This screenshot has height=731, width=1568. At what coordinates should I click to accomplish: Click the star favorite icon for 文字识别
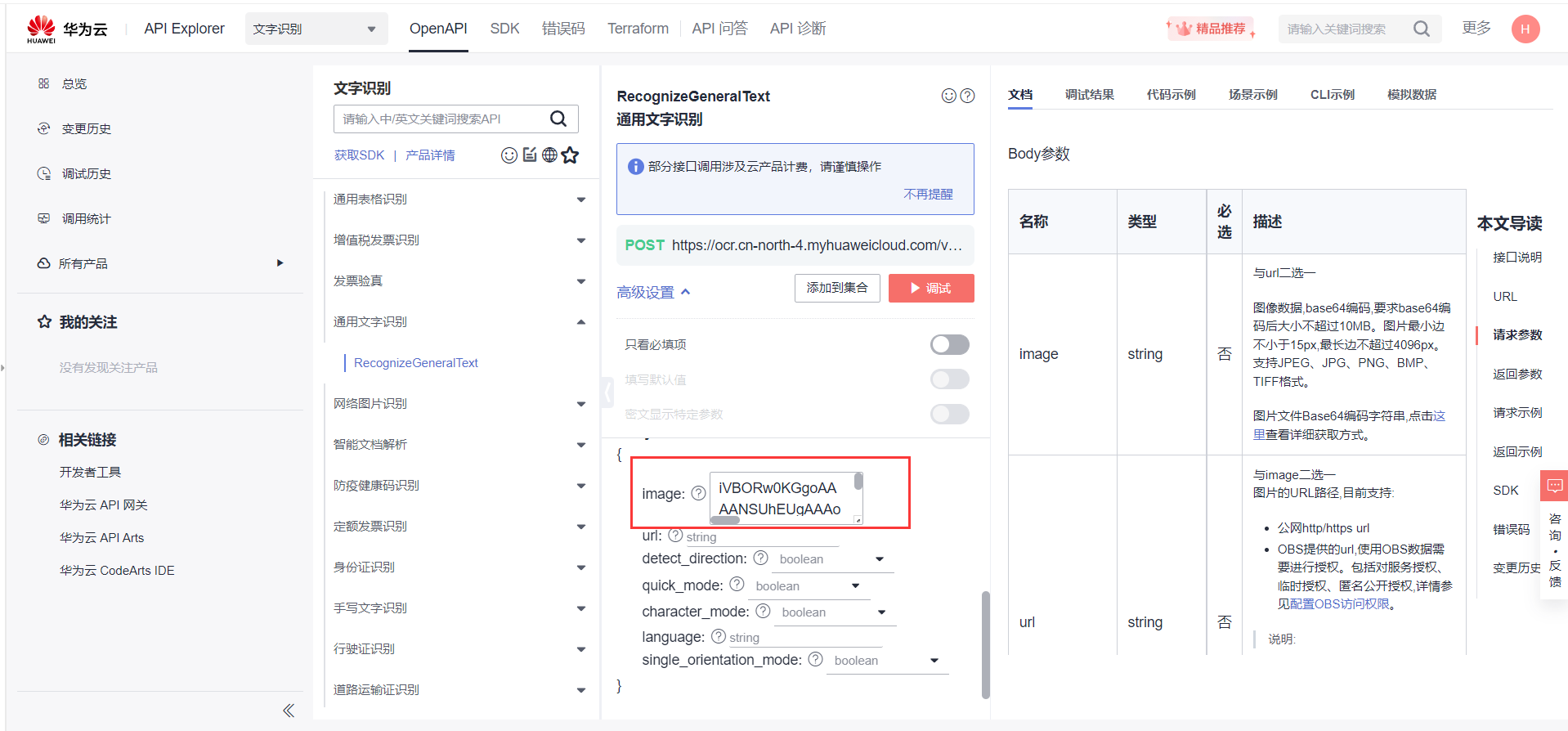[570, 155]
